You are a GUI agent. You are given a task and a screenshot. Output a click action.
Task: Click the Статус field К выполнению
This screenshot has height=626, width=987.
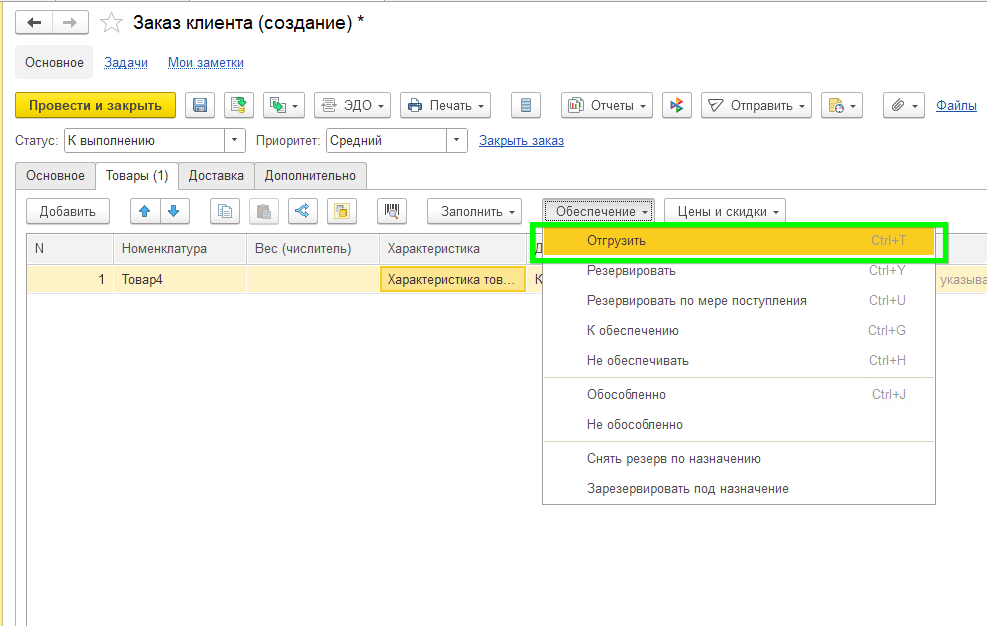[x=144, y=140]
